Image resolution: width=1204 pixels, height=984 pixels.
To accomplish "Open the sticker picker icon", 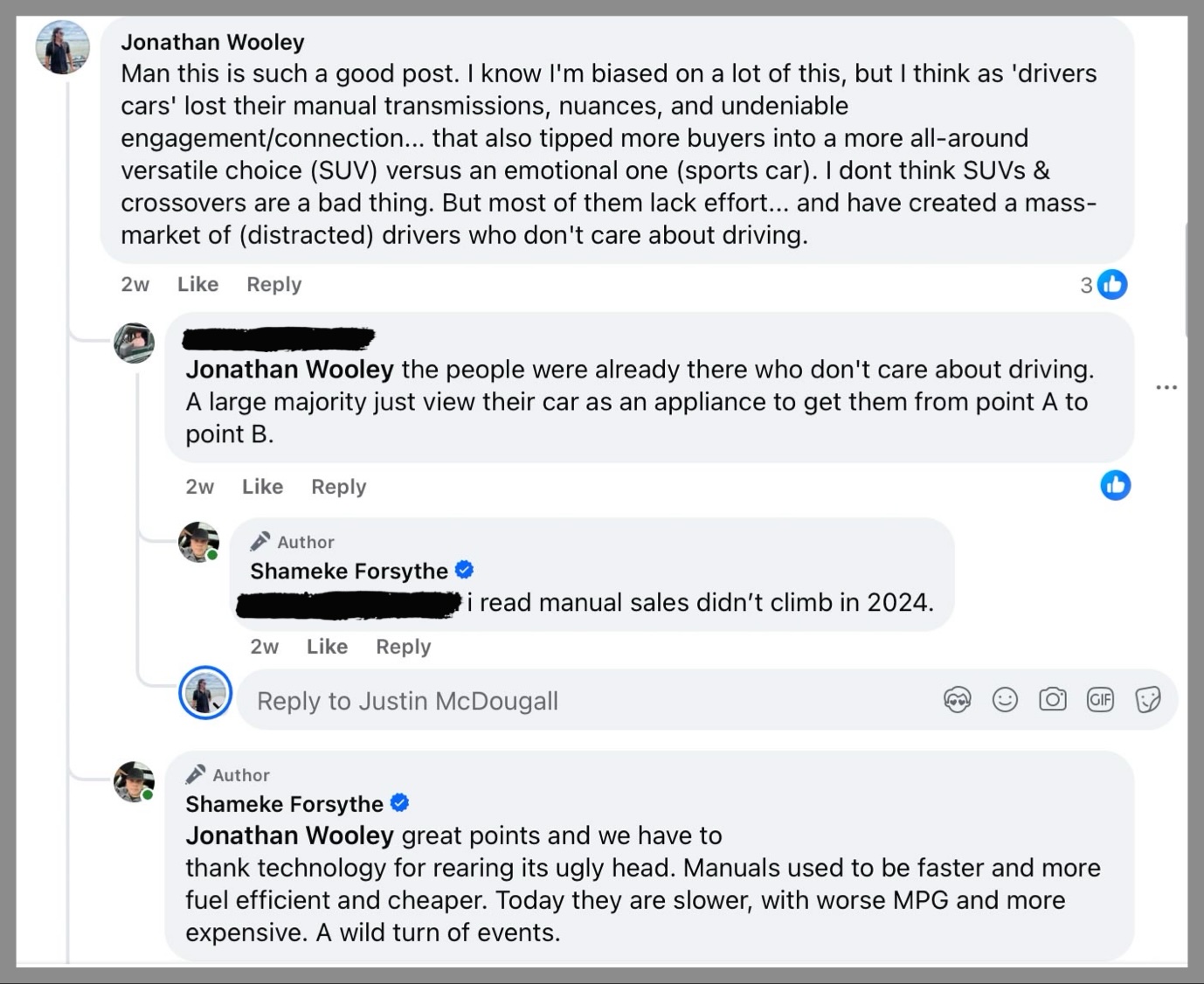I will tap(1147, 700).
